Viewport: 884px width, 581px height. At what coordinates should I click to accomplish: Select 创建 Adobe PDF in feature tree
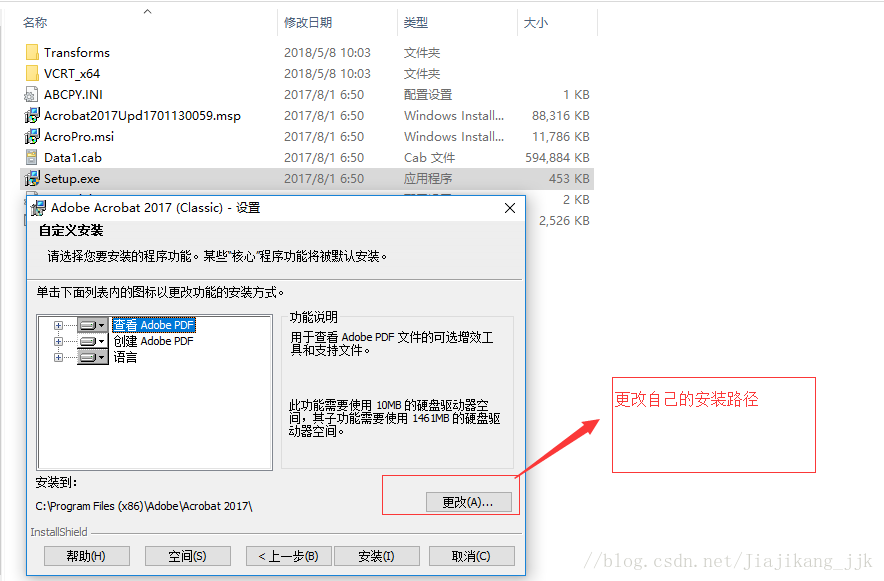tap(153, 341)
